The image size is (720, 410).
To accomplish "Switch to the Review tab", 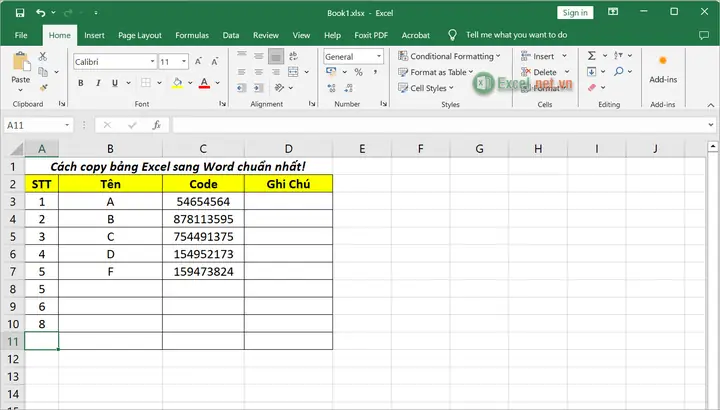I will point(266,35).
